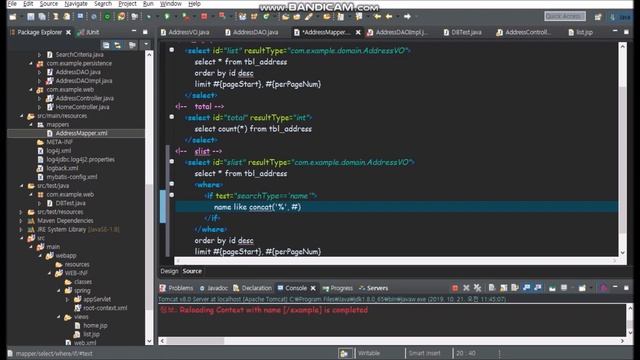This screenshot has height=360, width=640.
Task: Click the Console horizontal scrollbar thumb
Action: click(x=195, y=340)
